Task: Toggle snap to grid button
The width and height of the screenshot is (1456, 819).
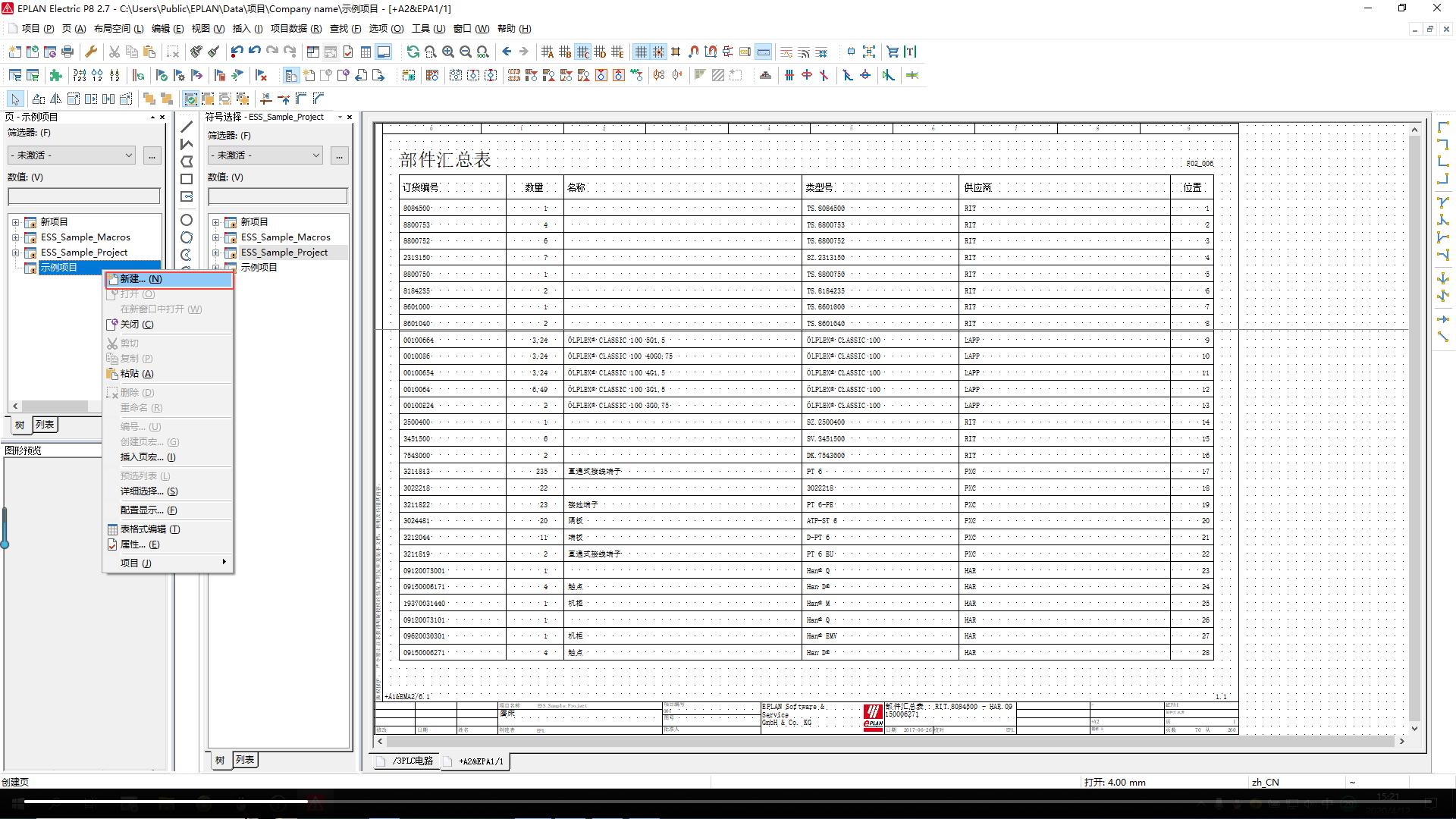Action: (x=658, y=52)
